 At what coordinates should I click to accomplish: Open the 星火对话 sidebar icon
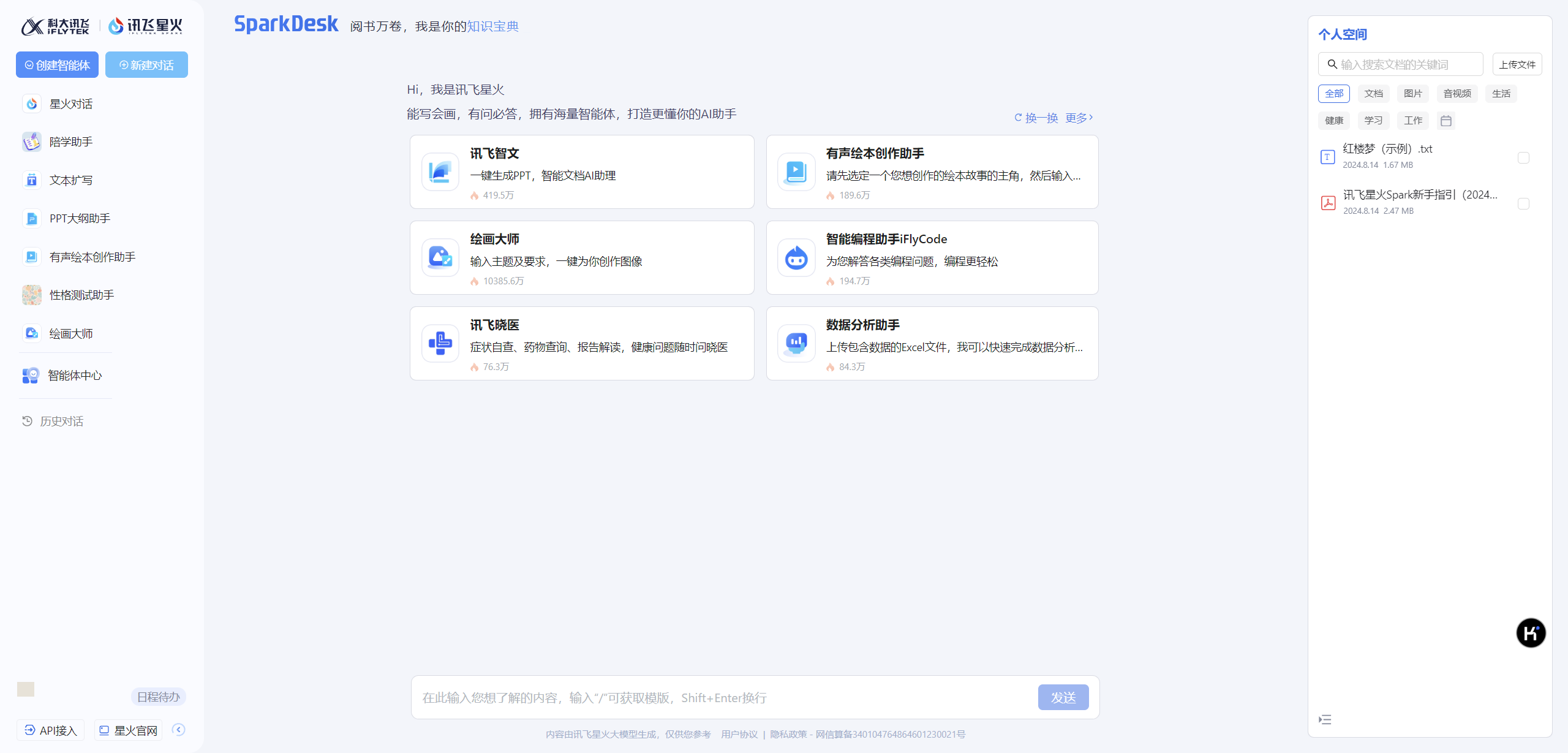coord(32,104)
